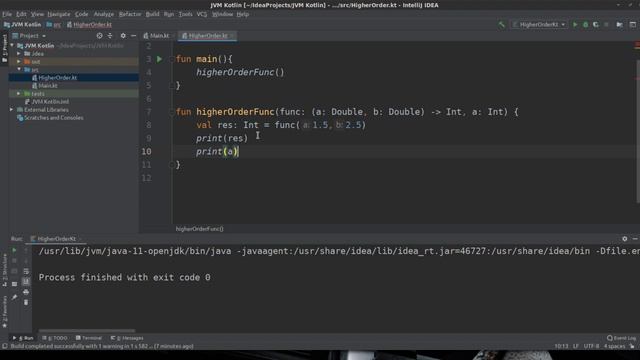This screenshot has height=360, width=640.
Task: Expand the tests folder
Action: pos(19,93)
